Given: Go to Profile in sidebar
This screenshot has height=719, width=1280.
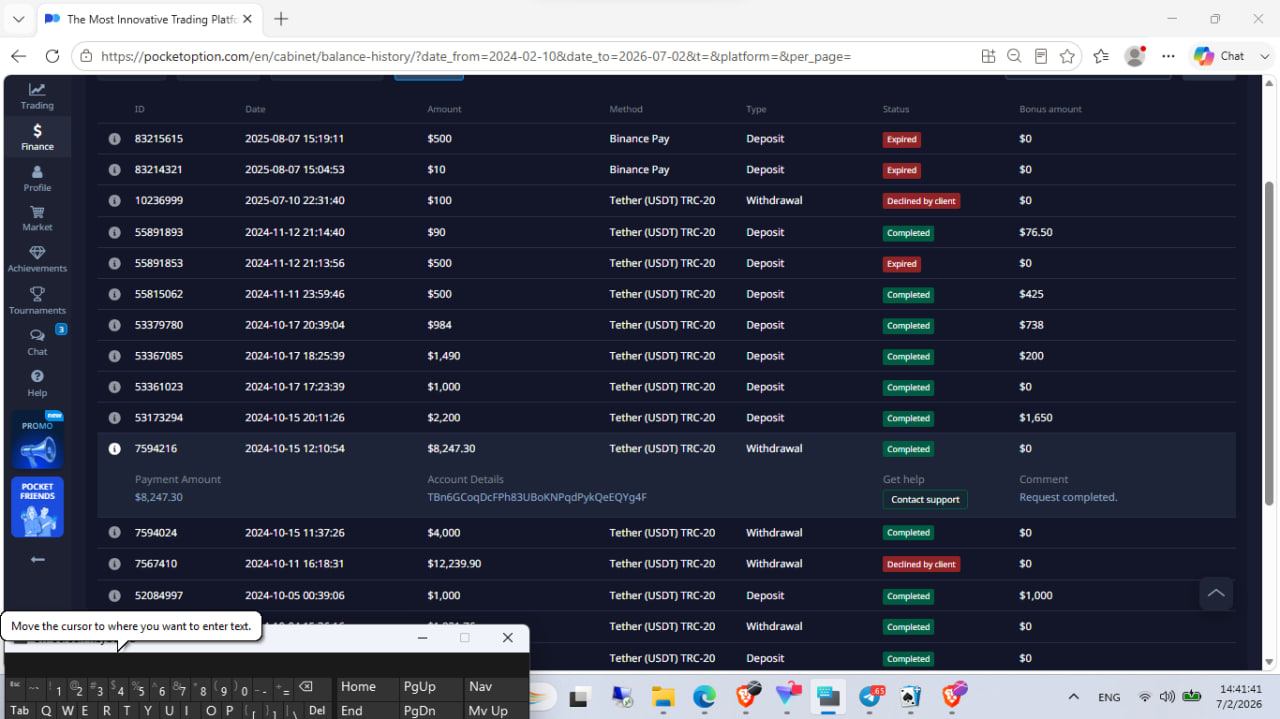Looking at the screenshot, I should coord(37,179).
